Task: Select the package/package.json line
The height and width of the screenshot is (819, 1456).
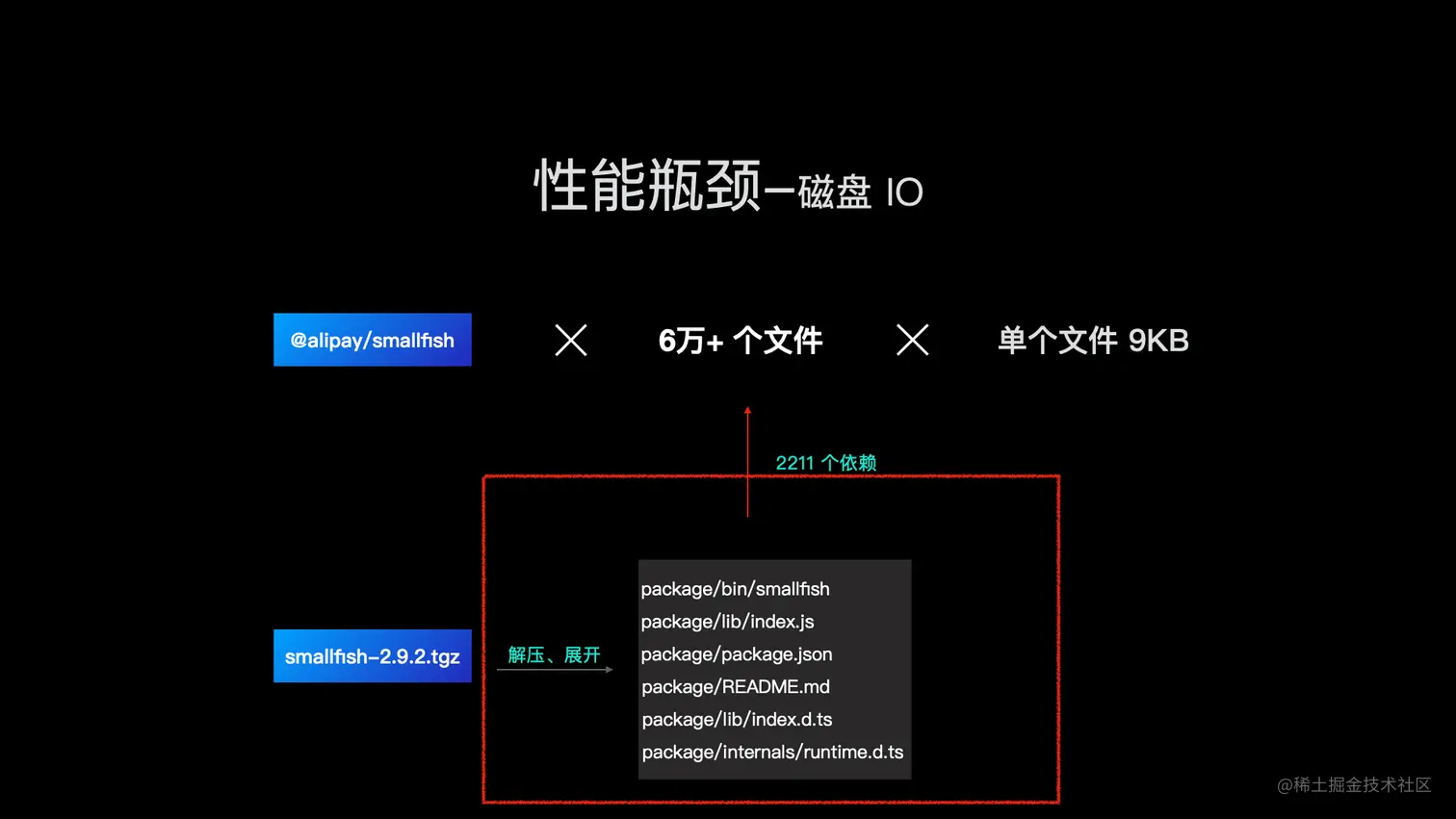Action: [737, 654]
